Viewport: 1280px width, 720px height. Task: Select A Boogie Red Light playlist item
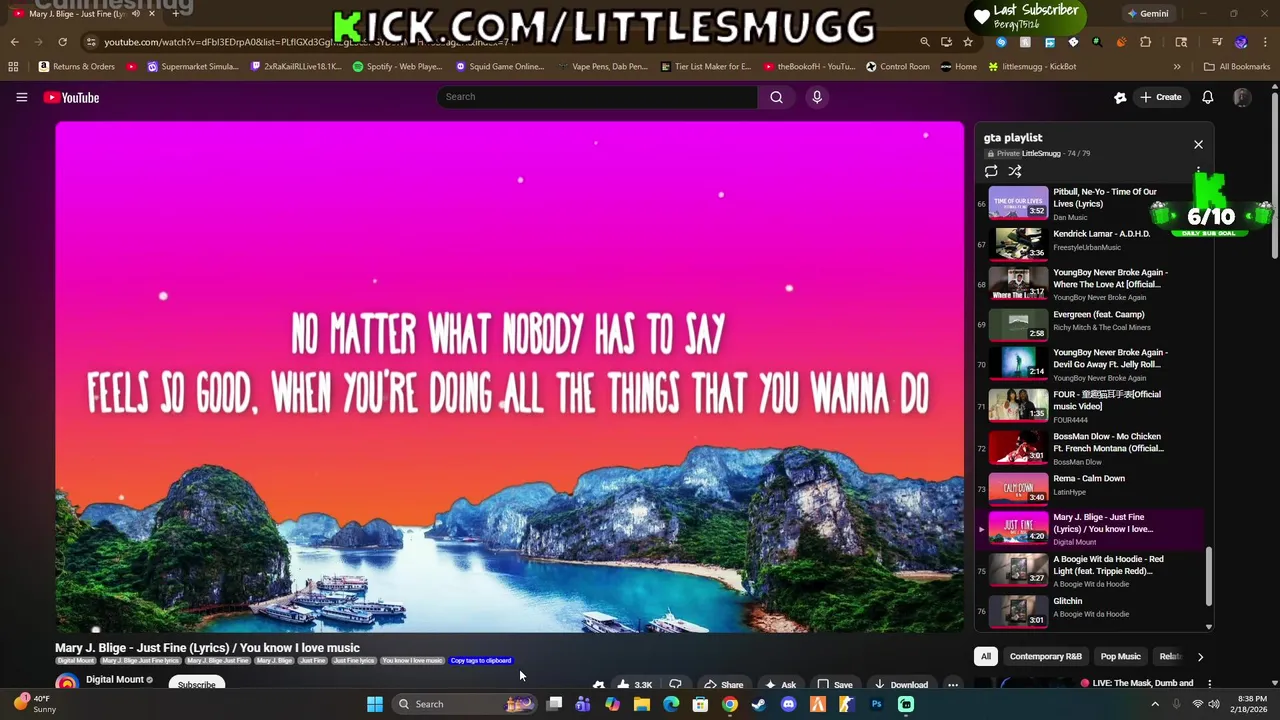(x=1088, y=570)
